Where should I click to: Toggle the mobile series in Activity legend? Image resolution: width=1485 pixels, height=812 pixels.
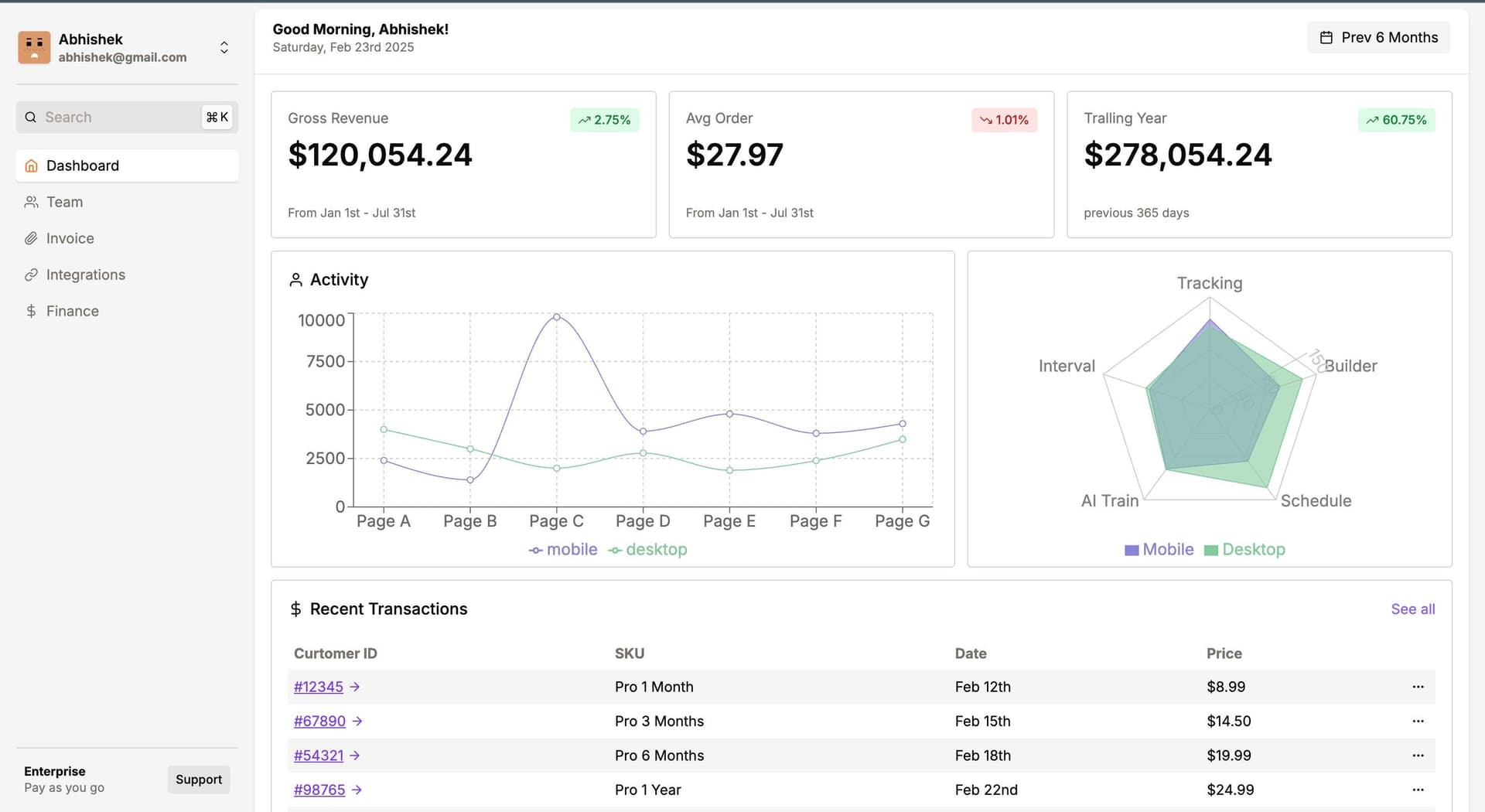tap(563, 550)
